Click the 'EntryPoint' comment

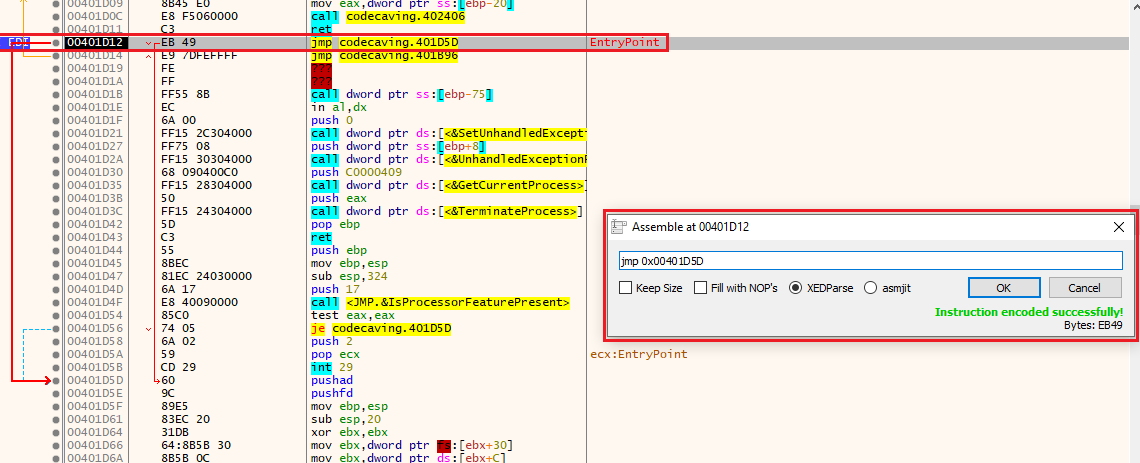pyautogui.click(x=625, y=43)
